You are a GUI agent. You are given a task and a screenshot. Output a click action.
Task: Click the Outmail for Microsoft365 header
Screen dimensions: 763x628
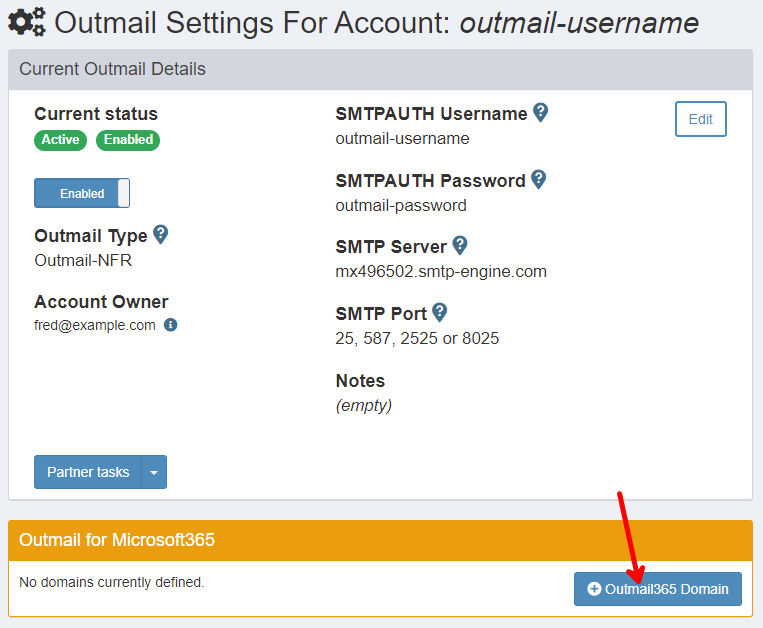(117, 540)
